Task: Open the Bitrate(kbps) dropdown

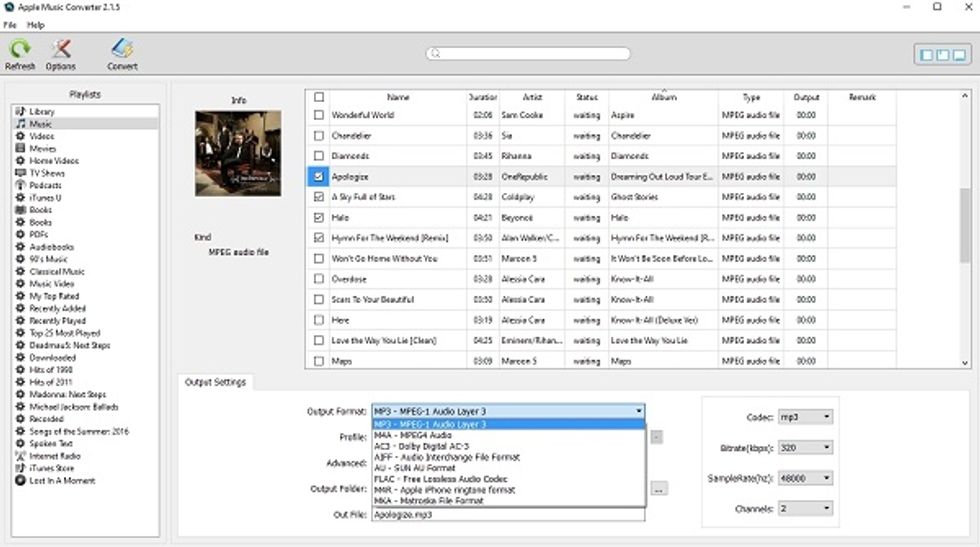Action: pyautogui.click(x=806, y=448)
